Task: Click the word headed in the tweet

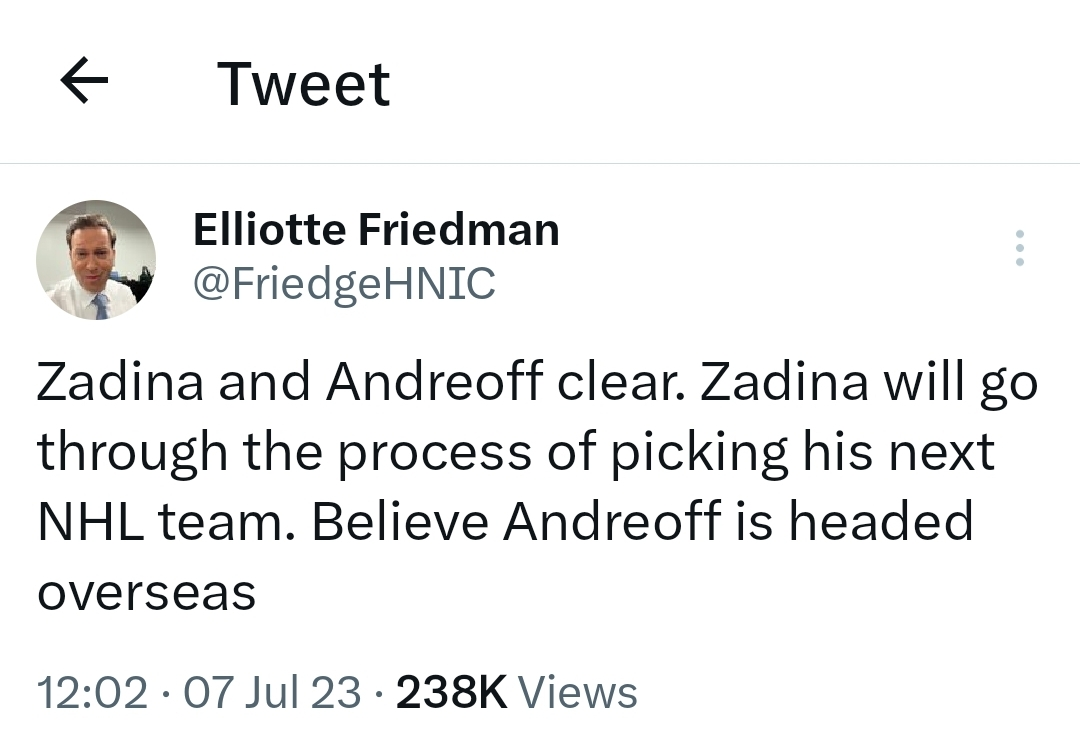Action: click(x=881, y=521)
